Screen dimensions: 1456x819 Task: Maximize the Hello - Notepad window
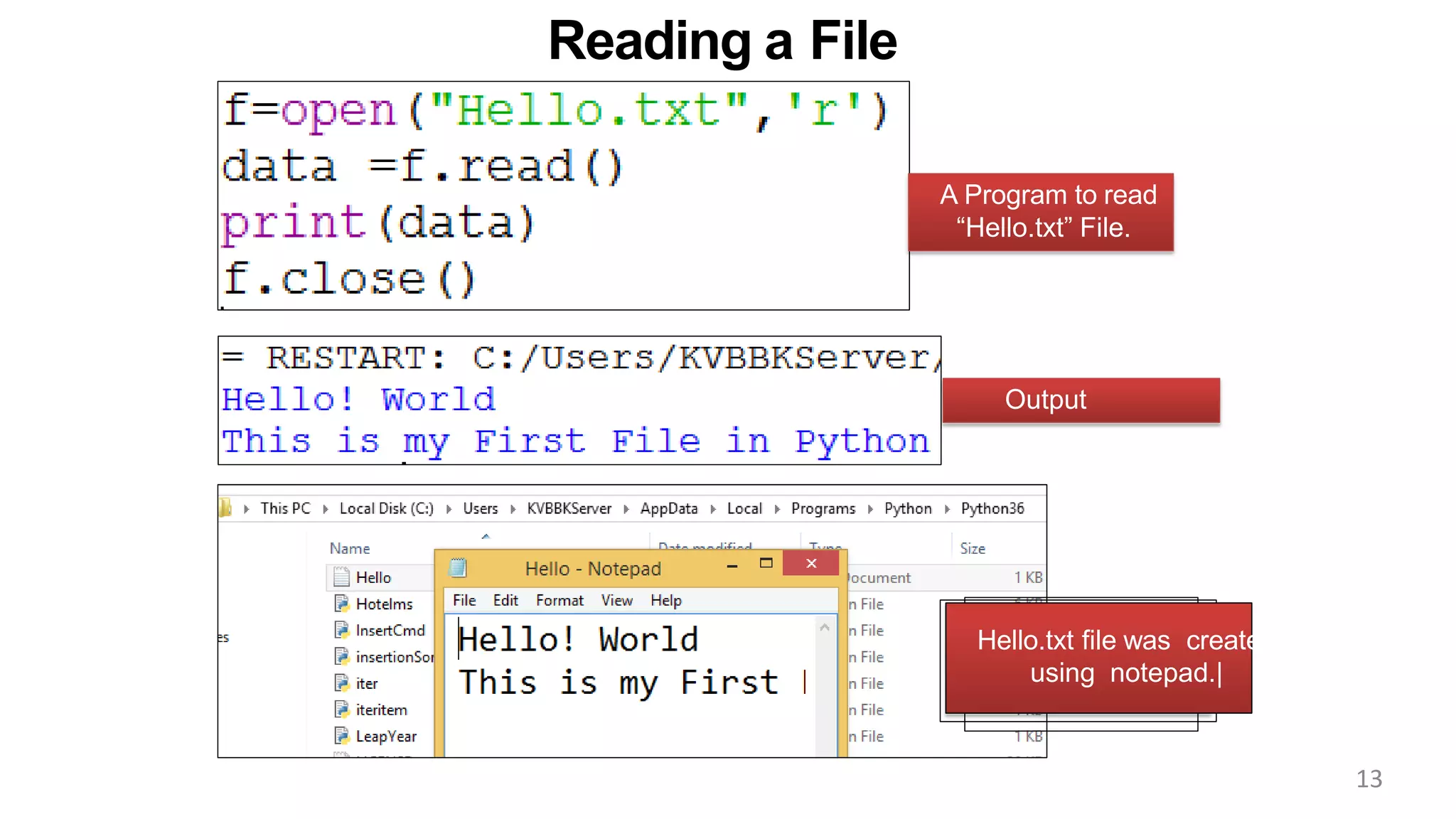coord(766,563)
